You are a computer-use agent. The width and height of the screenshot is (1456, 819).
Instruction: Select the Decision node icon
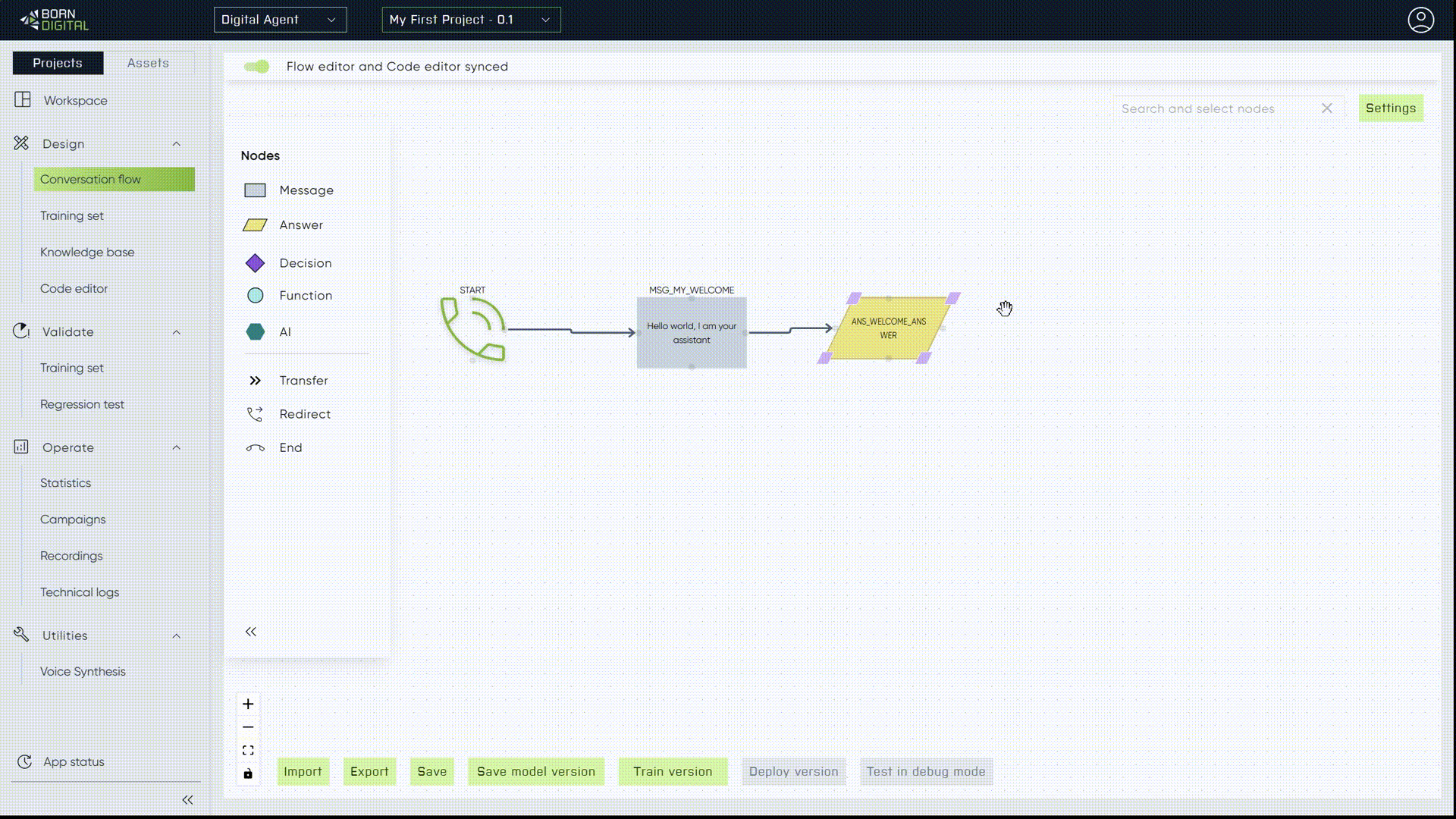[x=256, y=262]
